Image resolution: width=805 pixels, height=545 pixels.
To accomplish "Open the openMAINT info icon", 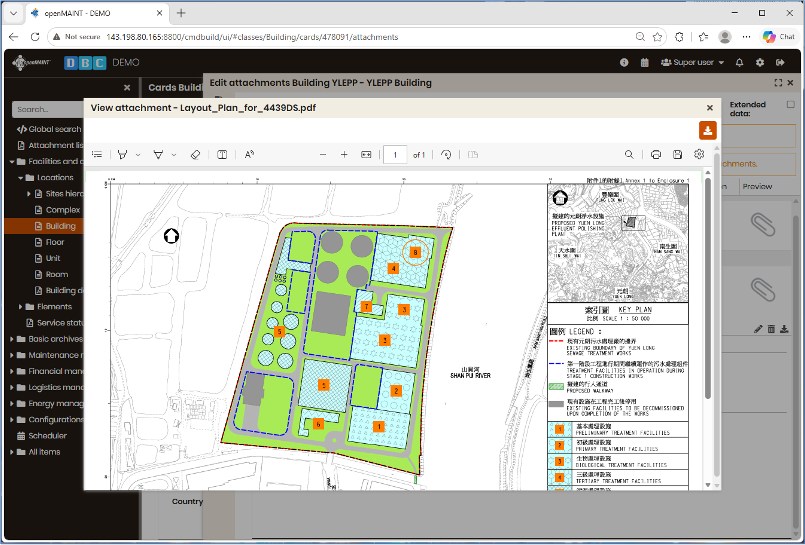I will click(624, 62).
